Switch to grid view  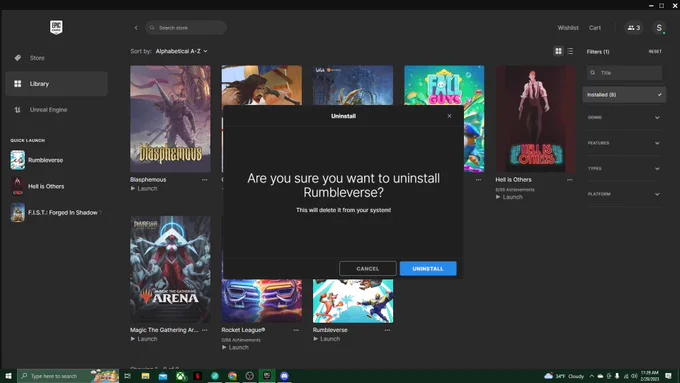click(558, 51)
